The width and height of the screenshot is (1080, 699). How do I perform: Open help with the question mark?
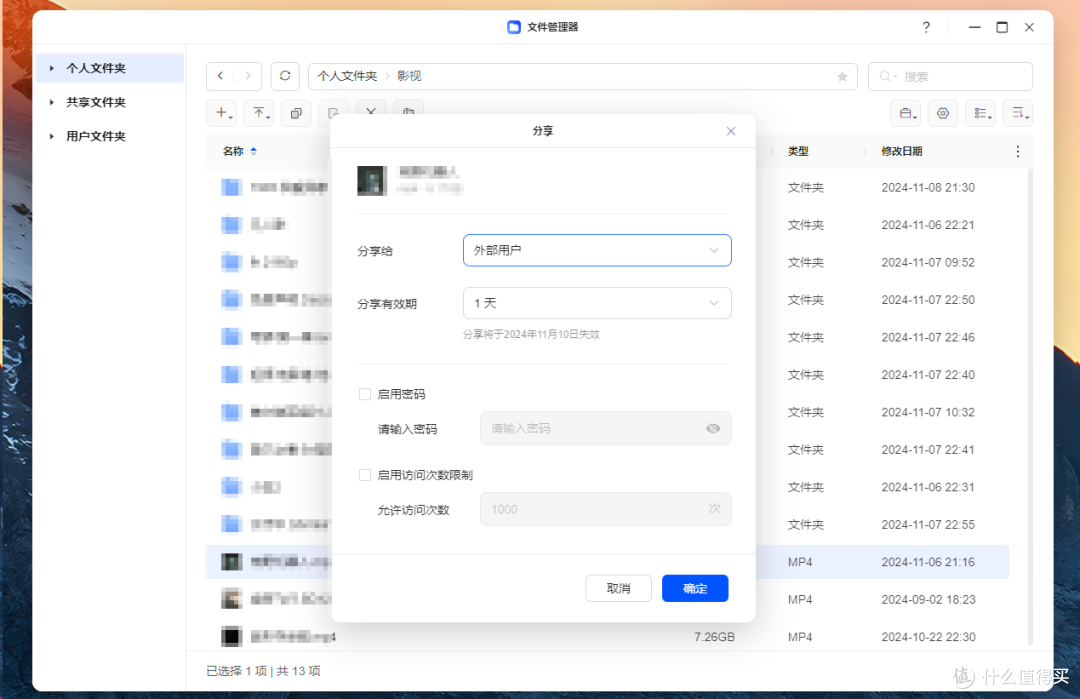[926, 27]
